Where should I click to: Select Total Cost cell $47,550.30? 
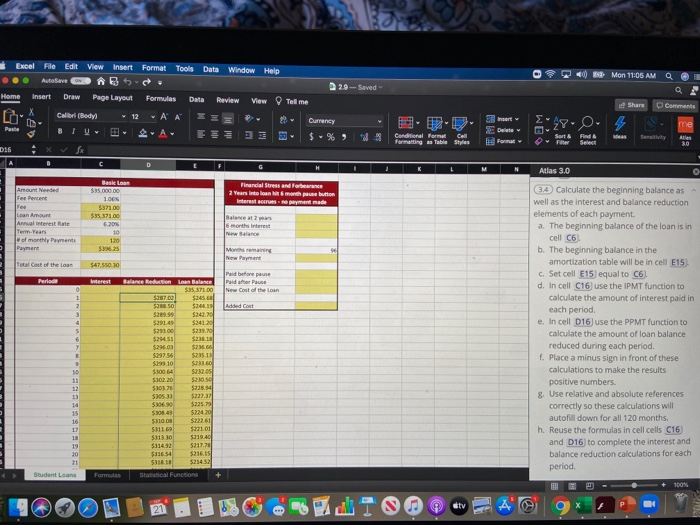100,264
